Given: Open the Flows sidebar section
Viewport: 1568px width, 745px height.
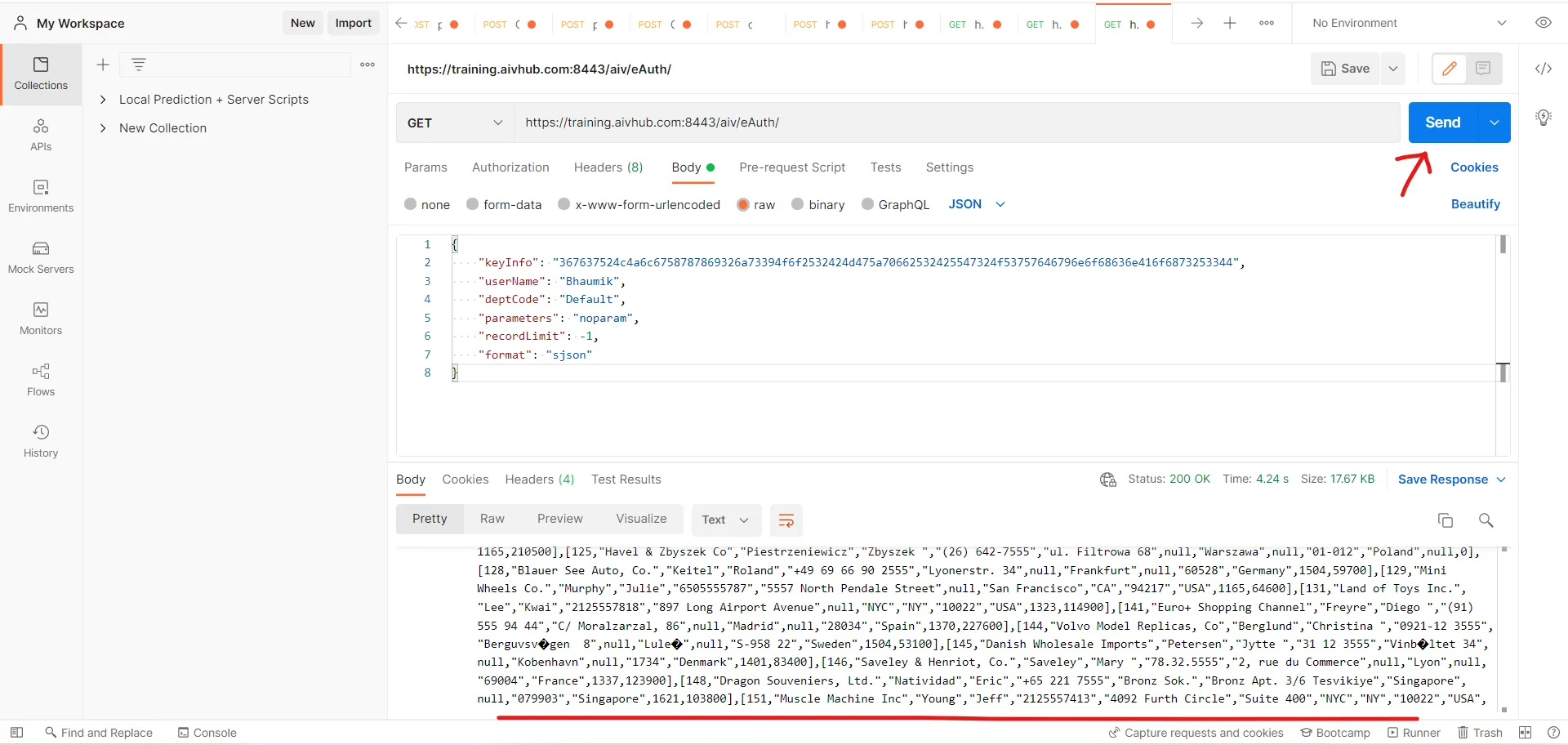Looking at the screenshot, I should pos(41,381).
